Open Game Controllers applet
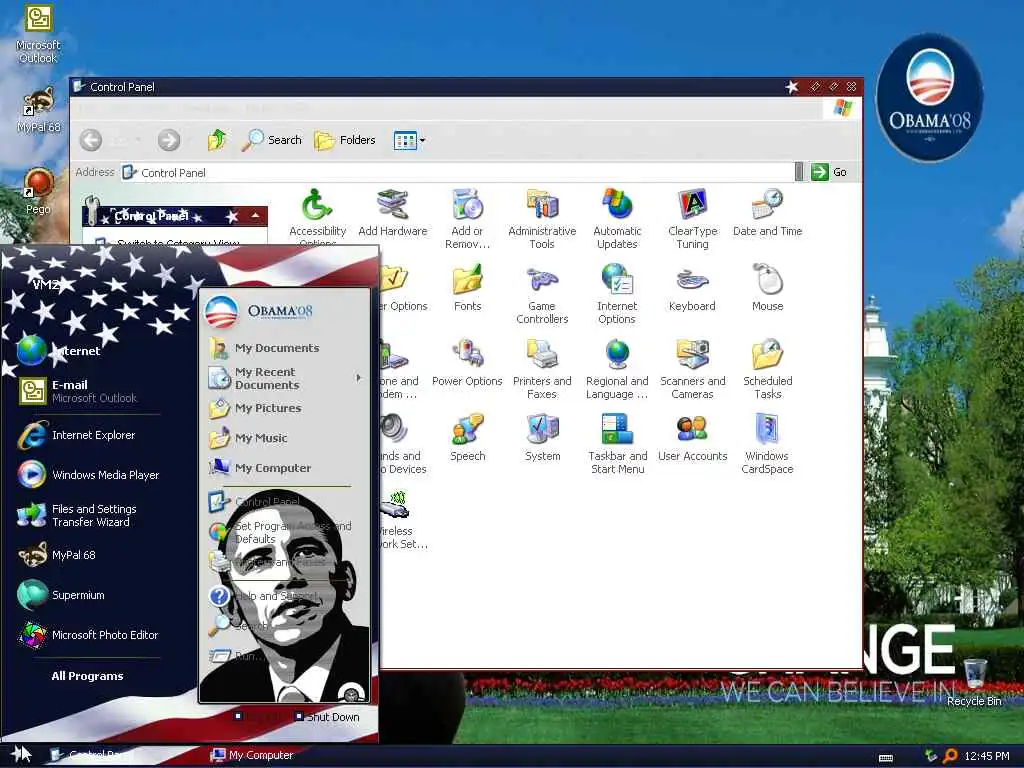This screenshot has height=768, width=1024. 542,294
